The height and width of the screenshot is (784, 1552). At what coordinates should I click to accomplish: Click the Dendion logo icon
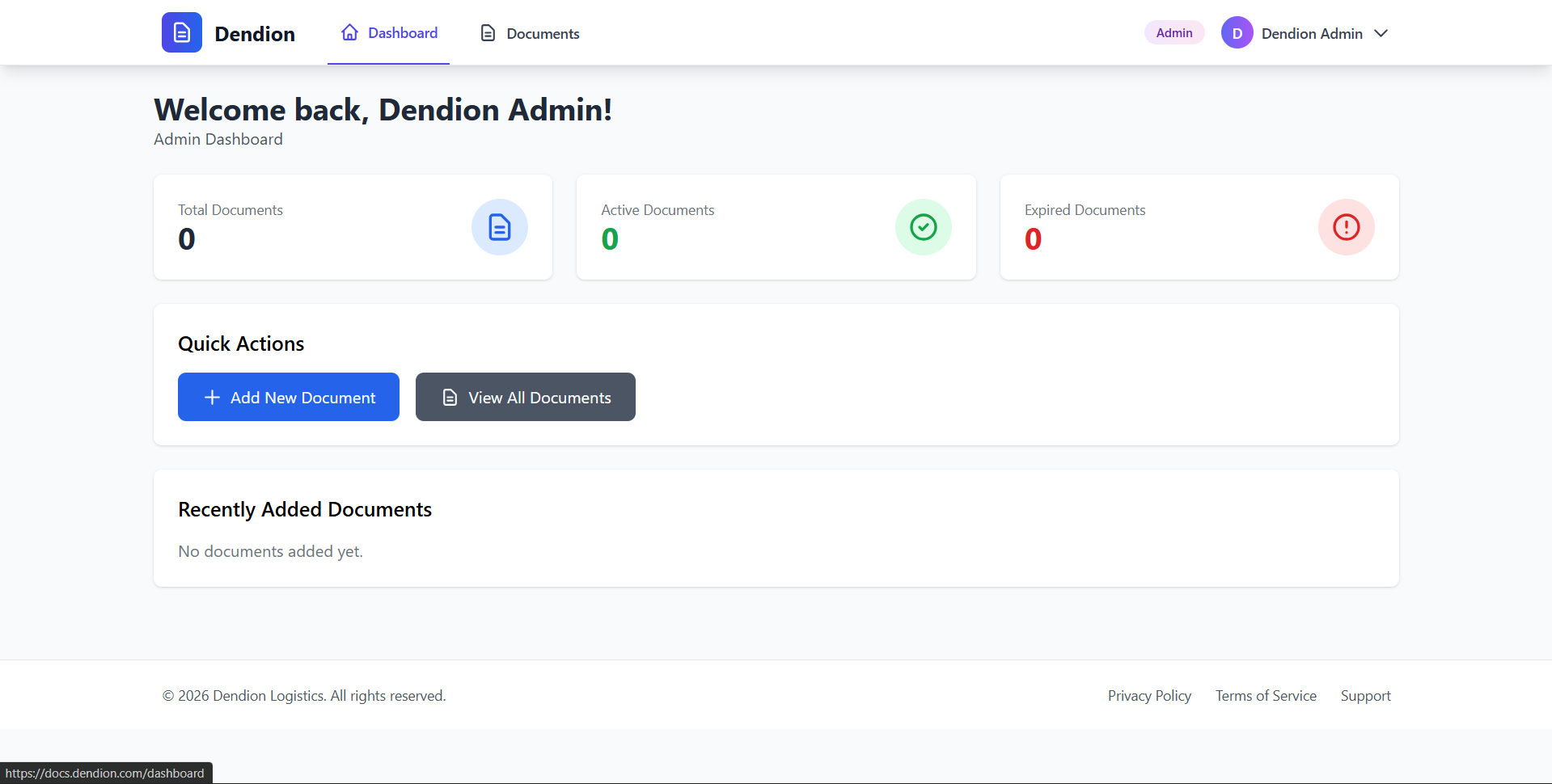pos(181,32)
